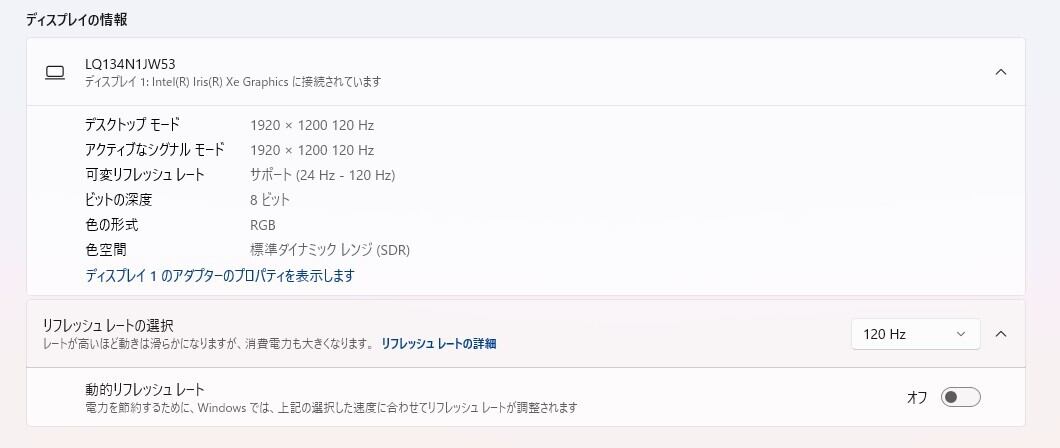Viewport: 1060px width, 448px height.
Task: Collapse the リフレッシュ レートの選択 section chevron
Action: pos(1000,334)
